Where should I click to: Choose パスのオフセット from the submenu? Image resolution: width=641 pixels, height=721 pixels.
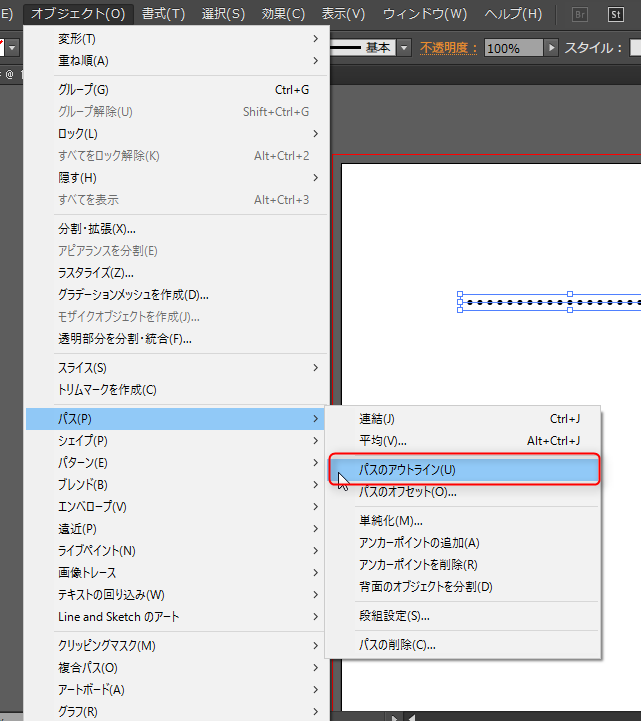[407, 491]
